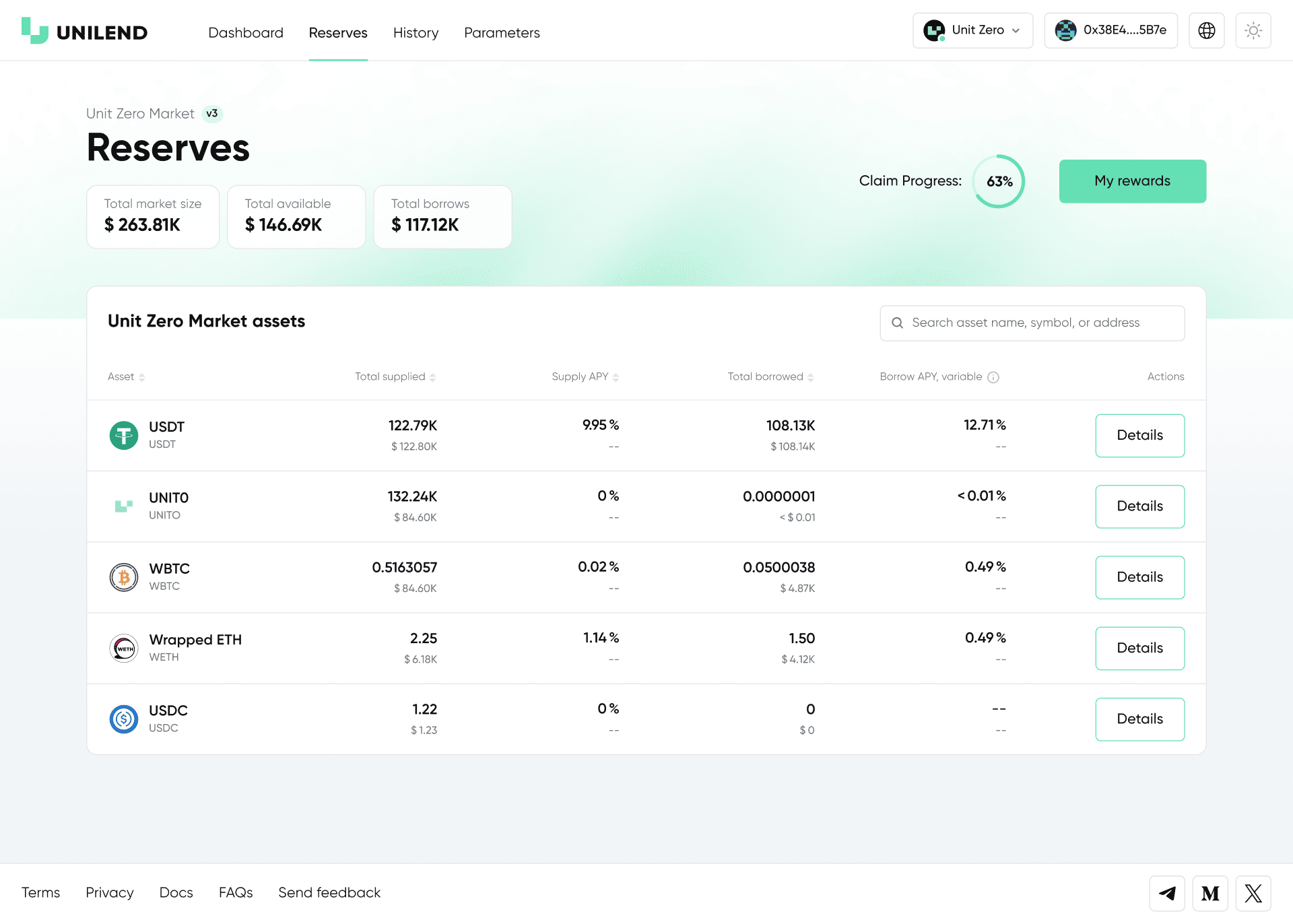This screenshot has height=924, width=1293.
Task: Open the Parameters tab
Action: [x=502, y=32]
